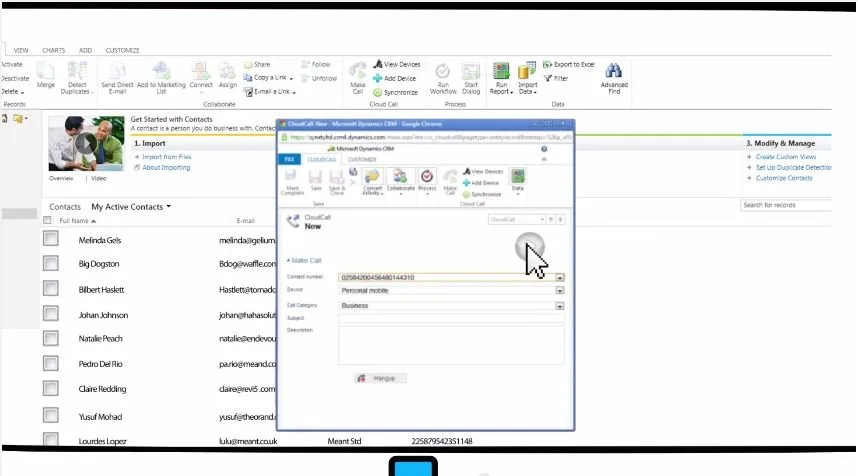
Task: Tick the checkbox for Natalie Peach
Action: (51, 338)
